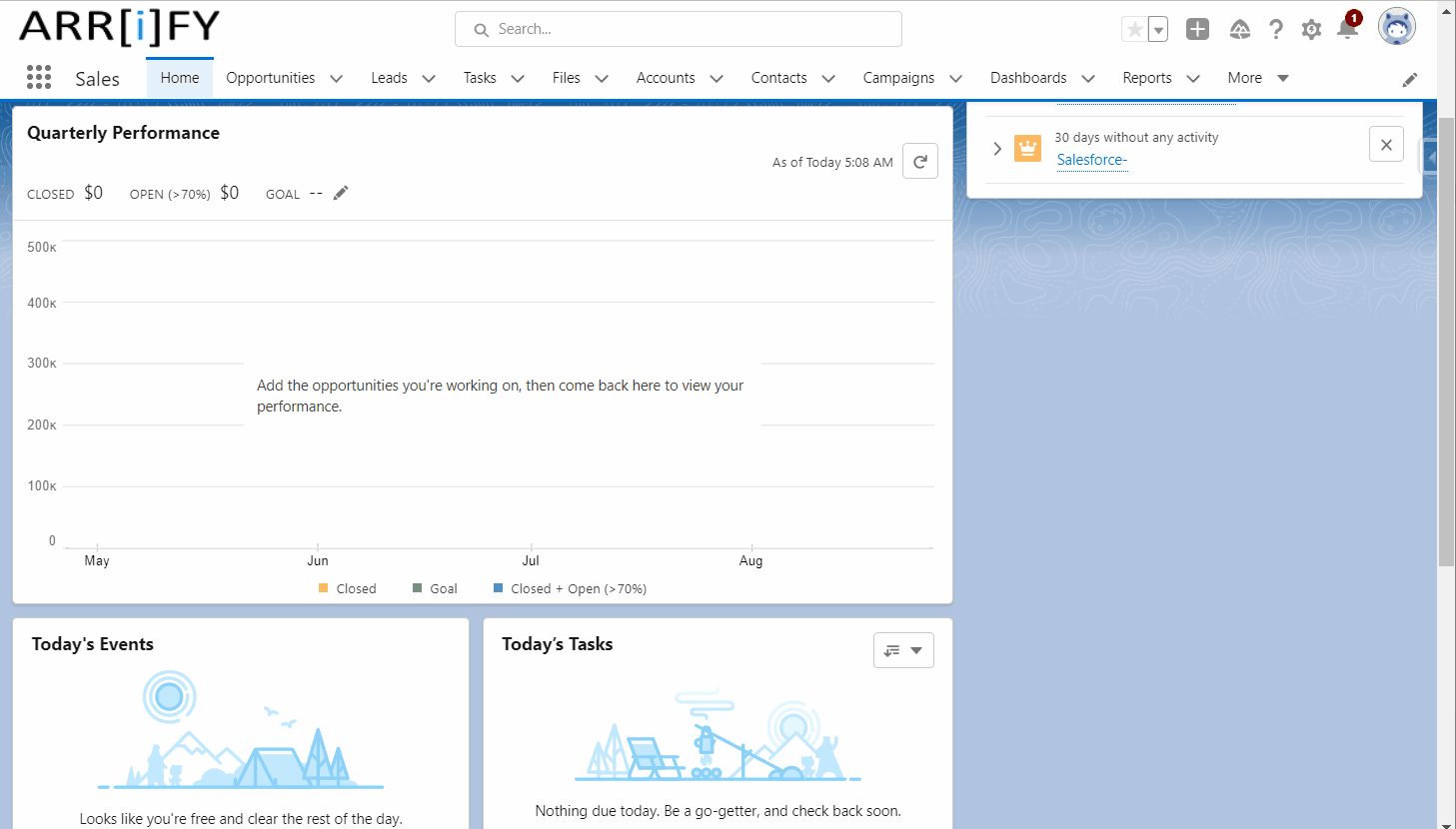
Task: Open the Salesforce- opportunity link
Action: 1091,160
